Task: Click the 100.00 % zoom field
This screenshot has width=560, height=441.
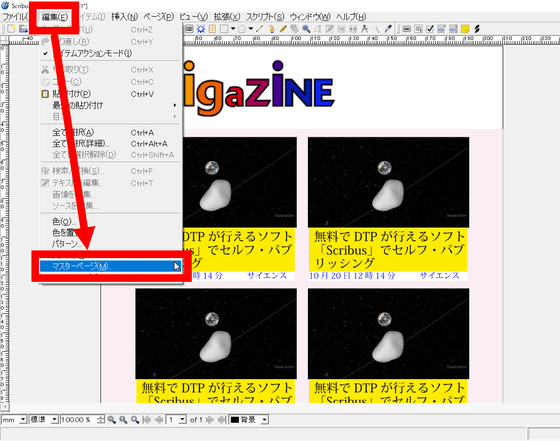Action: click(x=79, y=420)
